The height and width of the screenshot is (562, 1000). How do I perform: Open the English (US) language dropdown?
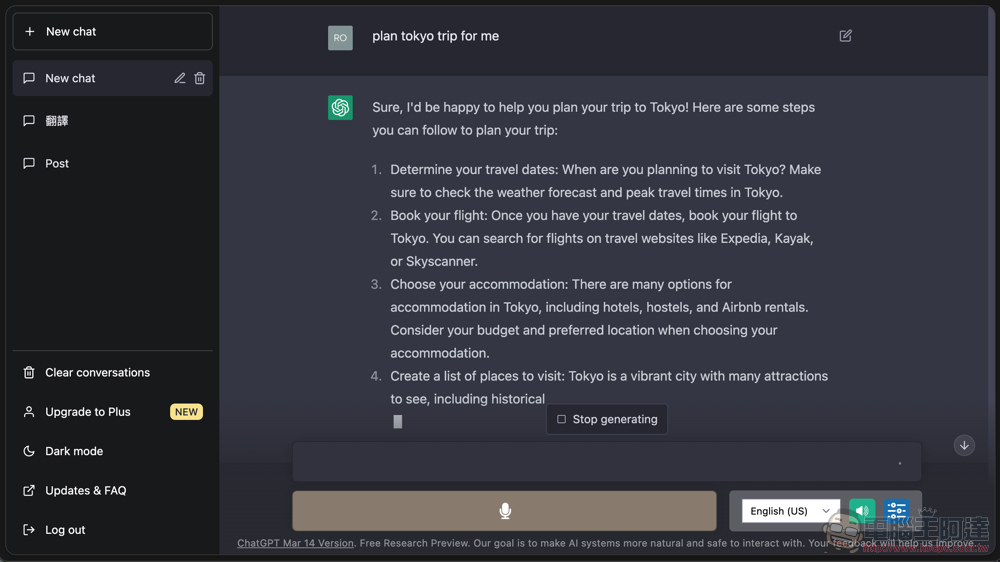[x=790, y=511]
